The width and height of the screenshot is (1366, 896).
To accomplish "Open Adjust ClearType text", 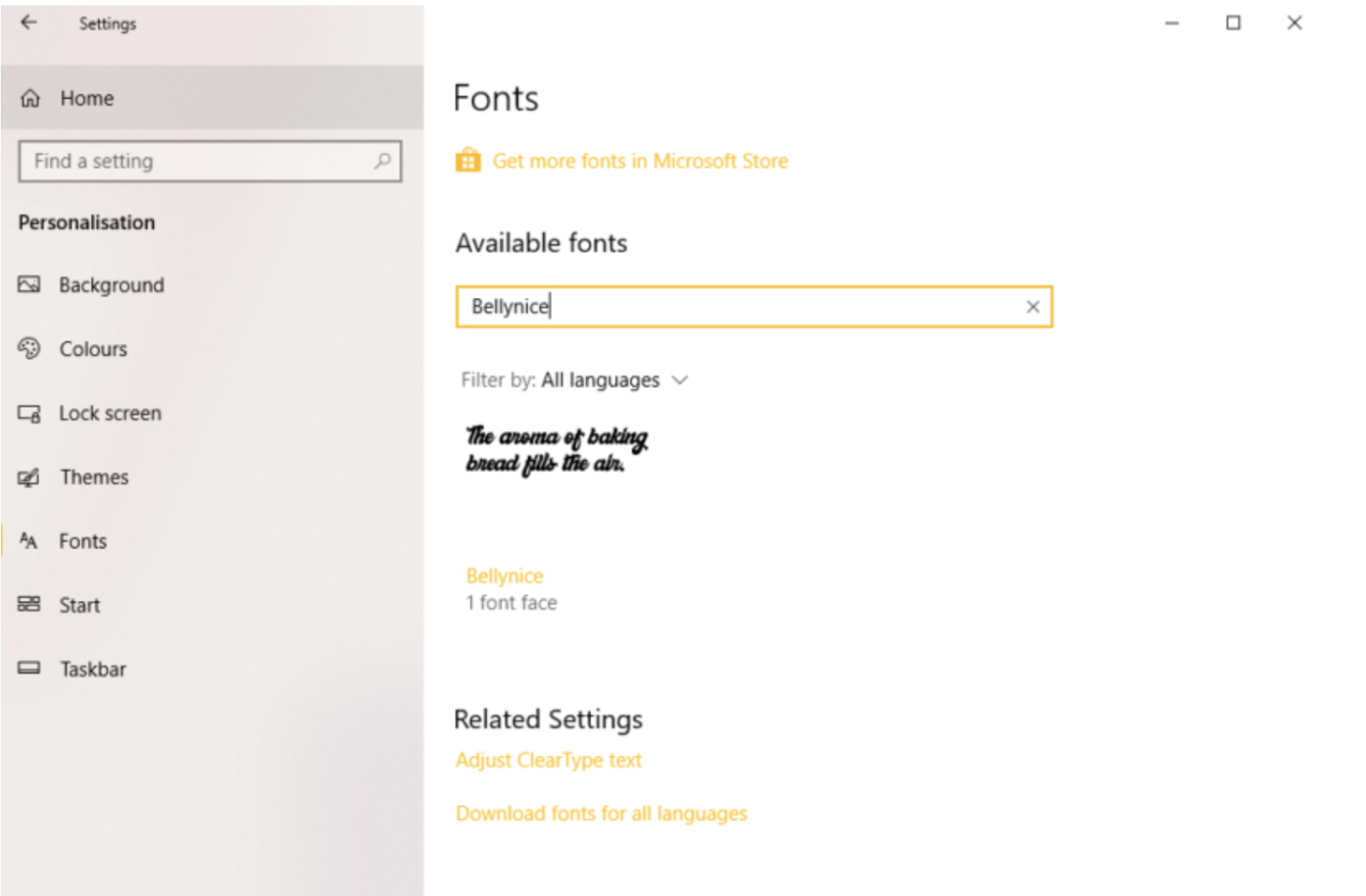I will tap(548, 760).
